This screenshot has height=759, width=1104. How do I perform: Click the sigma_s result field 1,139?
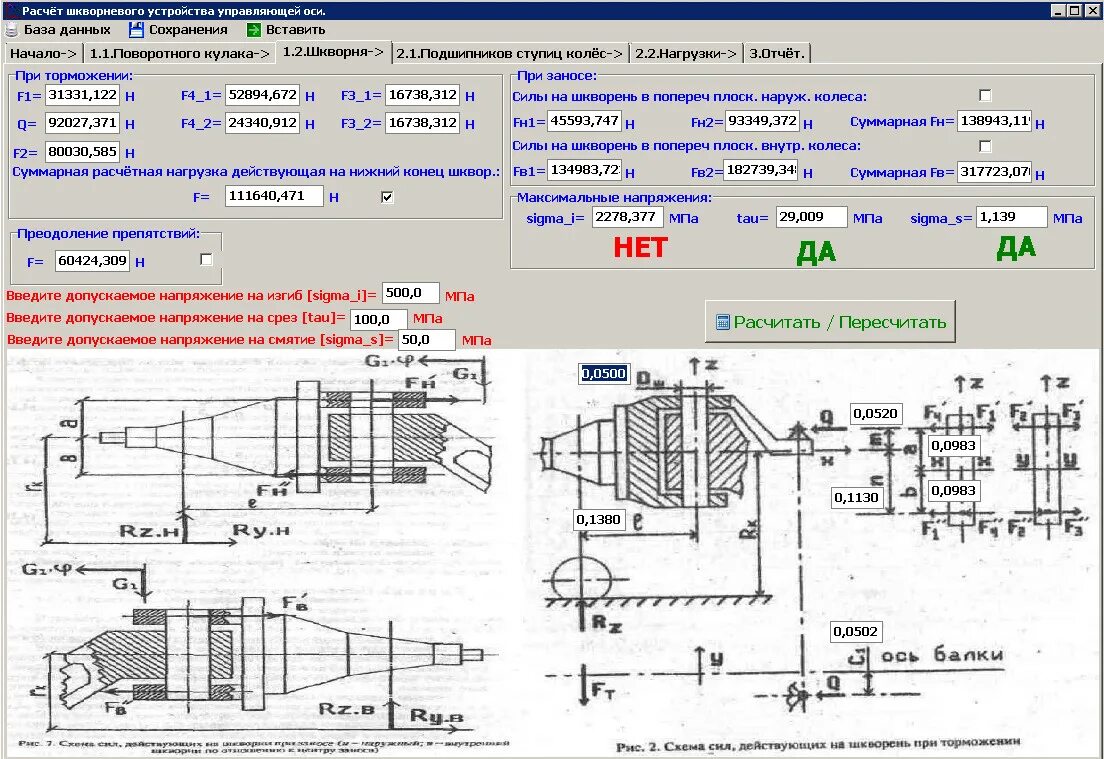(1012, 218)
